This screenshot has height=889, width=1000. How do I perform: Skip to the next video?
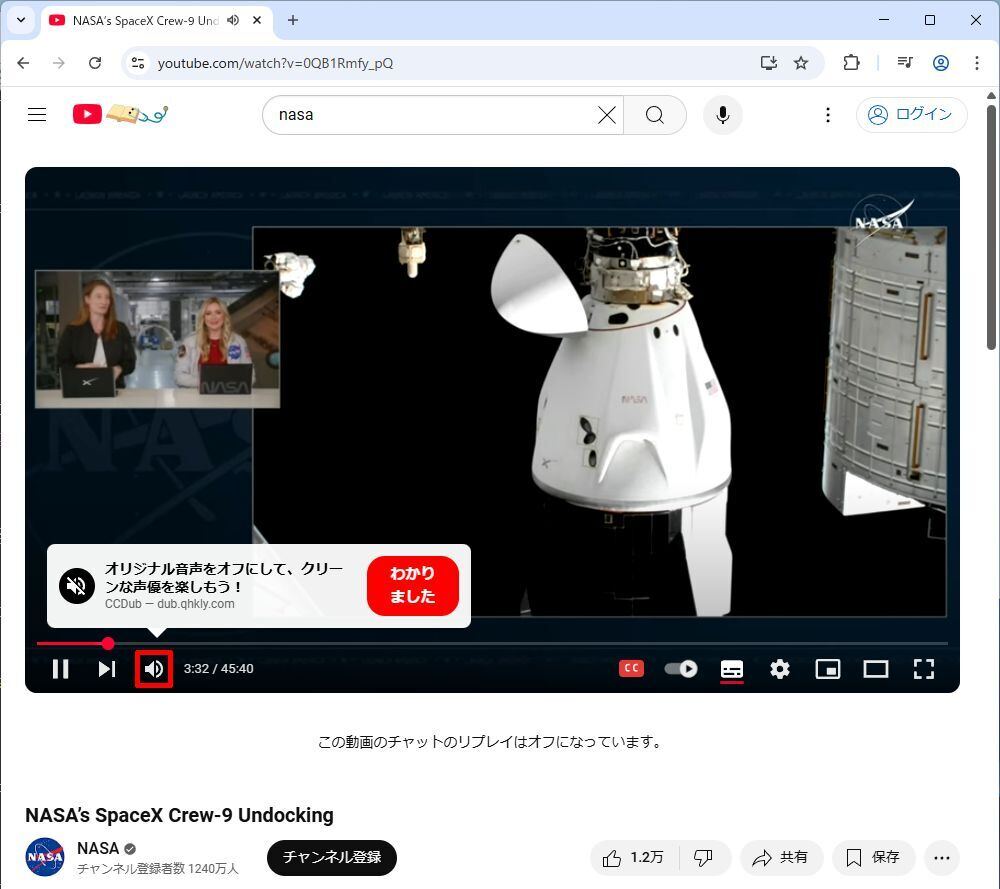(x=107, y=669)
